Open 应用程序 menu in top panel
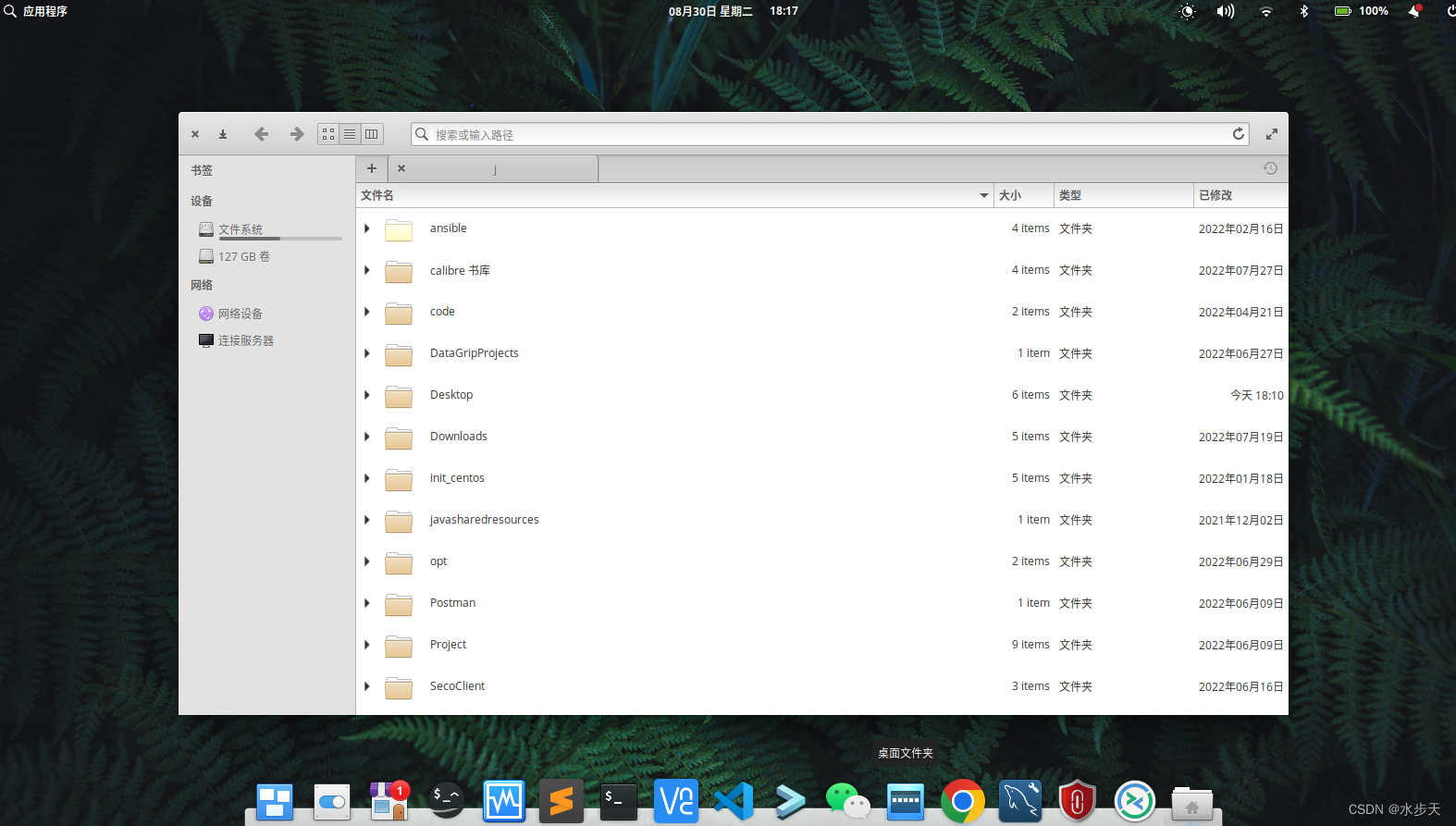Image resolution: width=1456 pixels, height=826 pixels. tap(36, 11)
